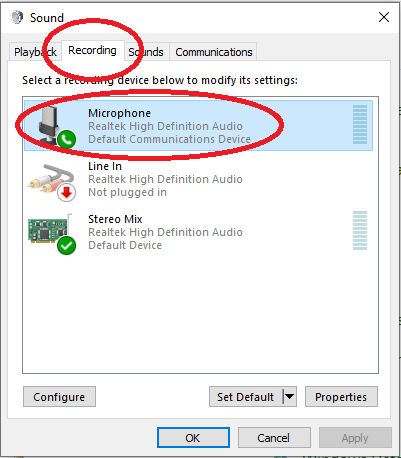Click the 'Default Communications Device' status text
The image size is (401, 458).
pyautogui.click(x=169, y=139)
